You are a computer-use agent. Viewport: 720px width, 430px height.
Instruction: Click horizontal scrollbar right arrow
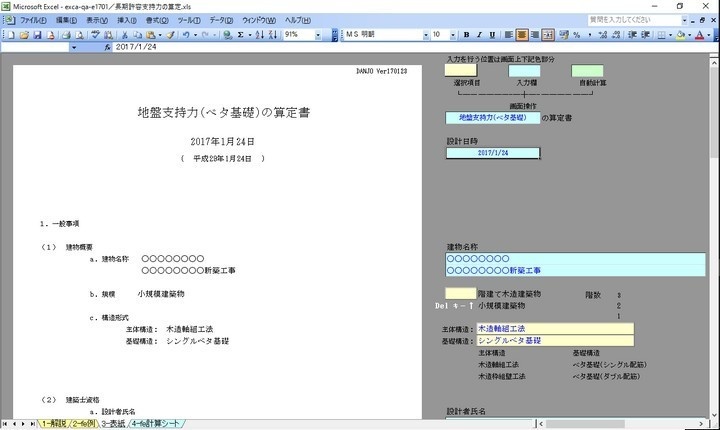pos(702,424)
